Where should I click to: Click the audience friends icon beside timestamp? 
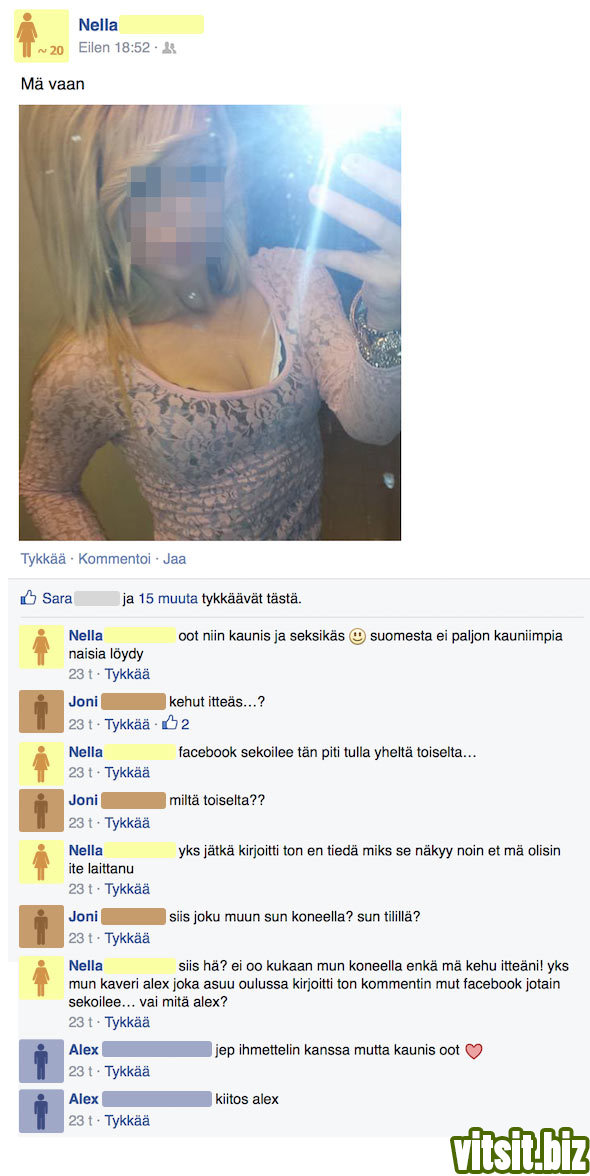tap(169, 48)
